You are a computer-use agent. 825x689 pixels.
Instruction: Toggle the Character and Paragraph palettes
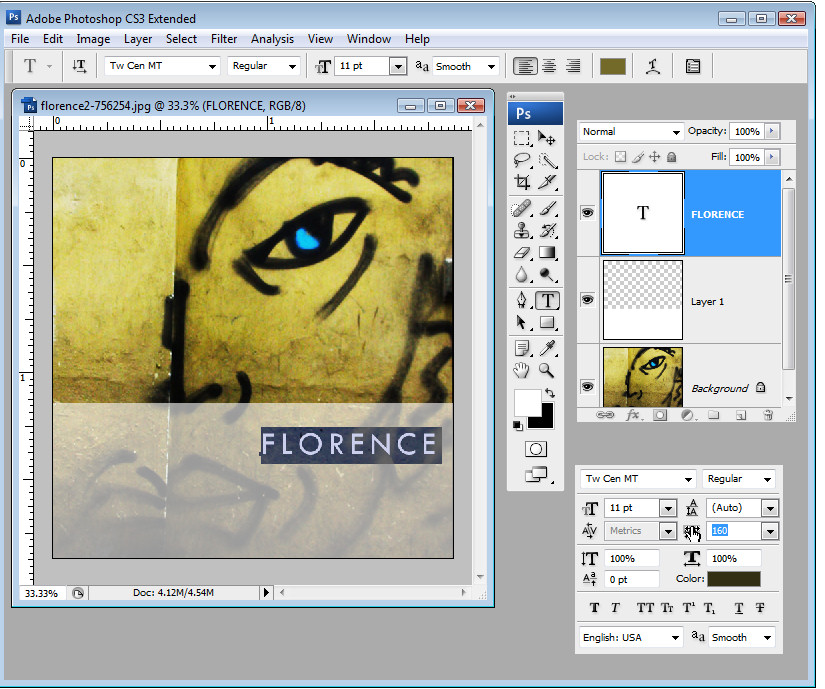point(693,66)
